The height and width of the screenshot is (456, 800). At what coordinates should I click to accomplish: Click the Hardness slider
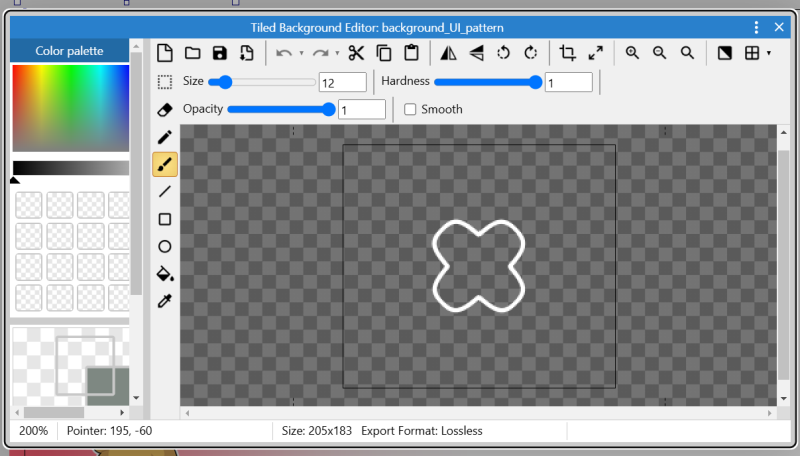(x=488, y=82)
